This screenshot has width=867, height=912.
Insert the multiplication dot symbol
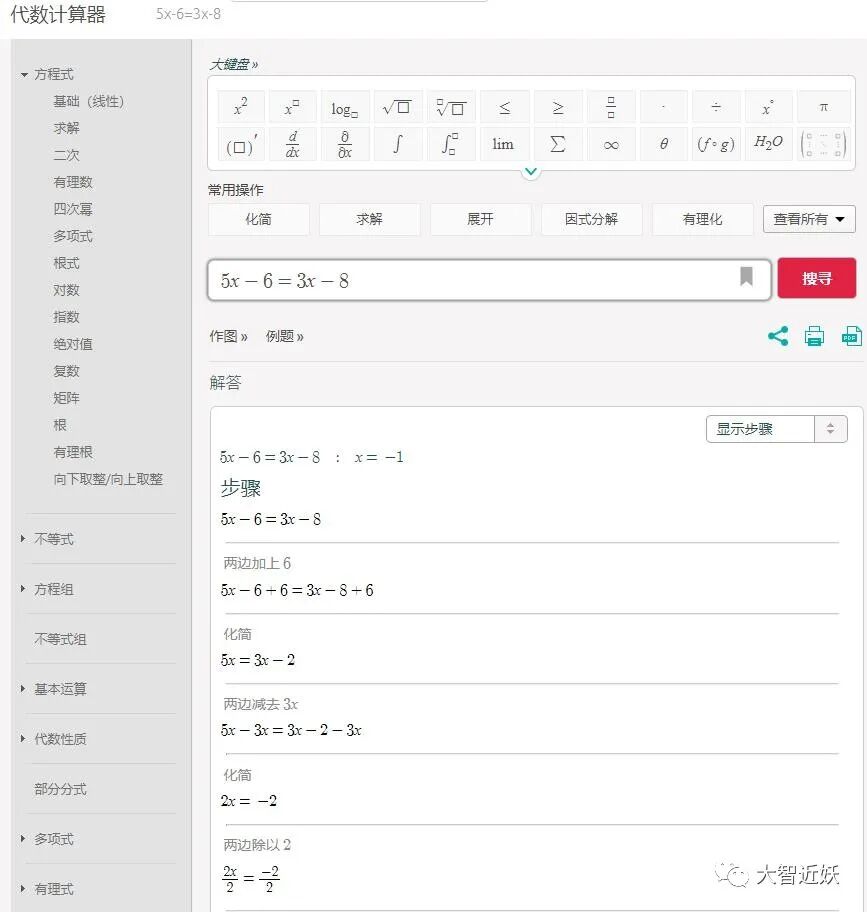tap(663, 107)
